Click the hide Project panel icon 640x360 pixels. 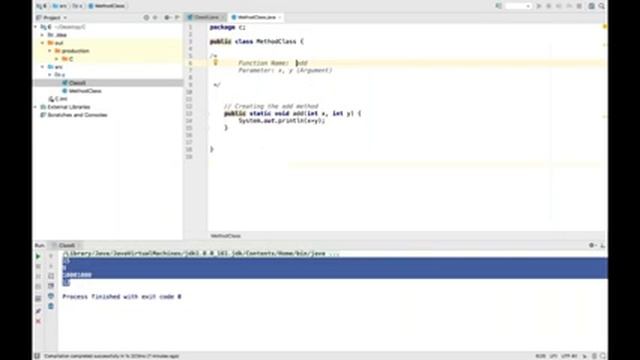tap(177, 18)
